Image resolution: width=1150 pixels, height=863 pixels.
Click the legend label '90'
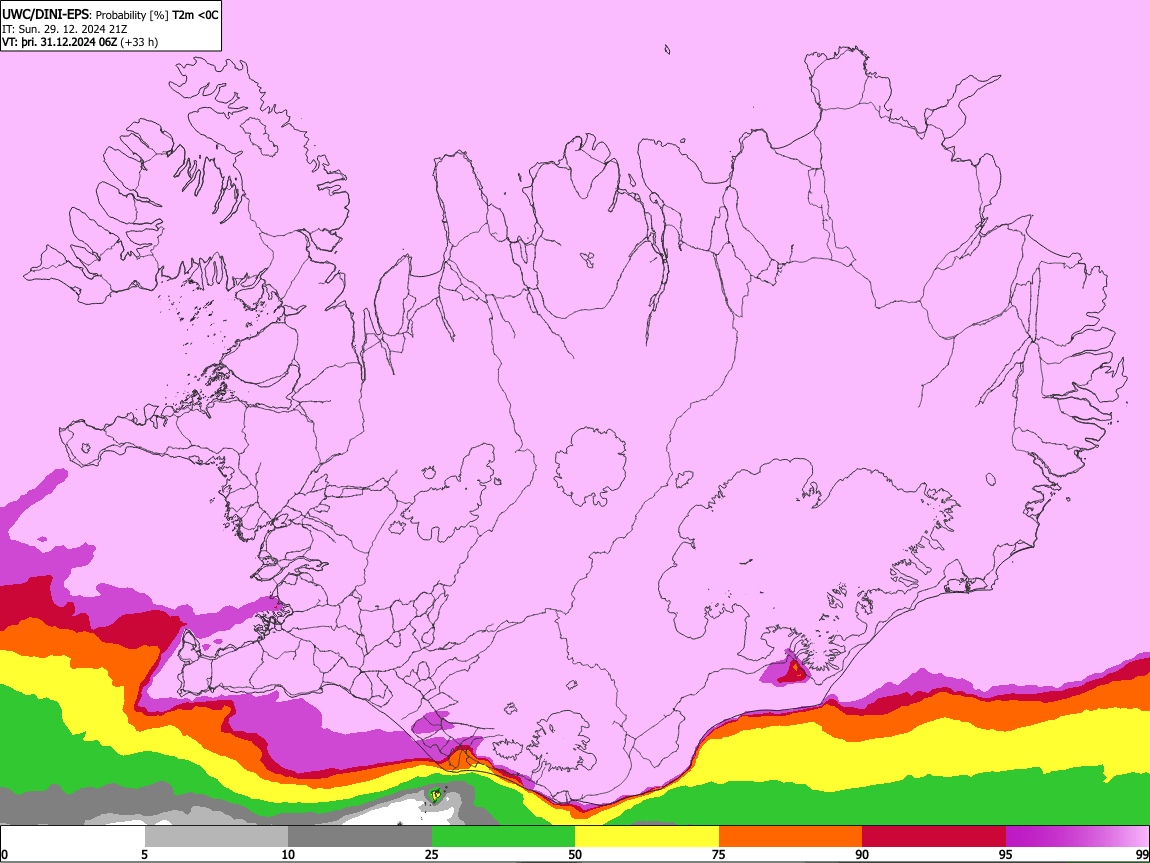[862, 855]
